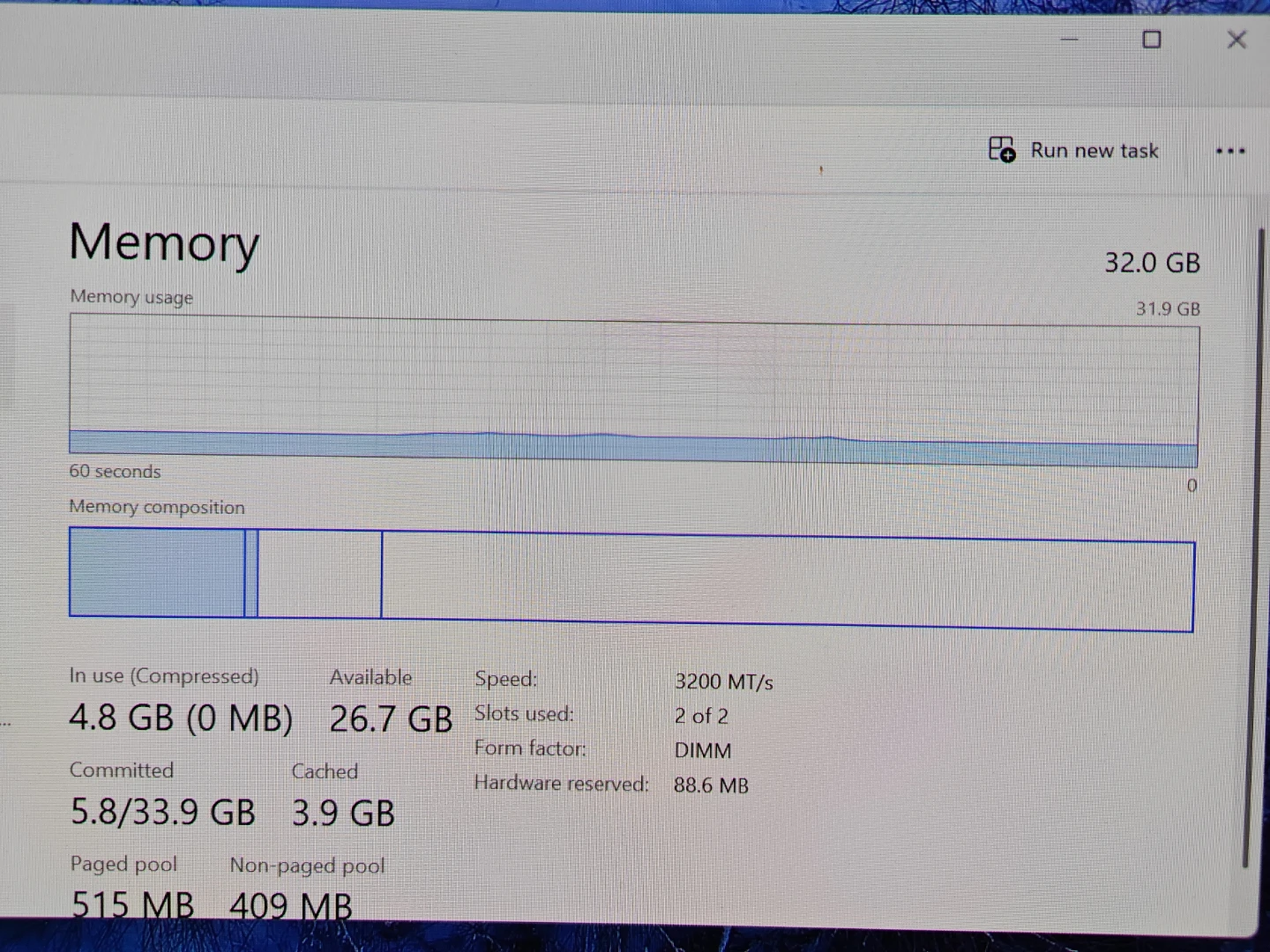The image size is (1270, 952).
Task: Select the In use segment of Memory composition
Action: coord(157,572)
